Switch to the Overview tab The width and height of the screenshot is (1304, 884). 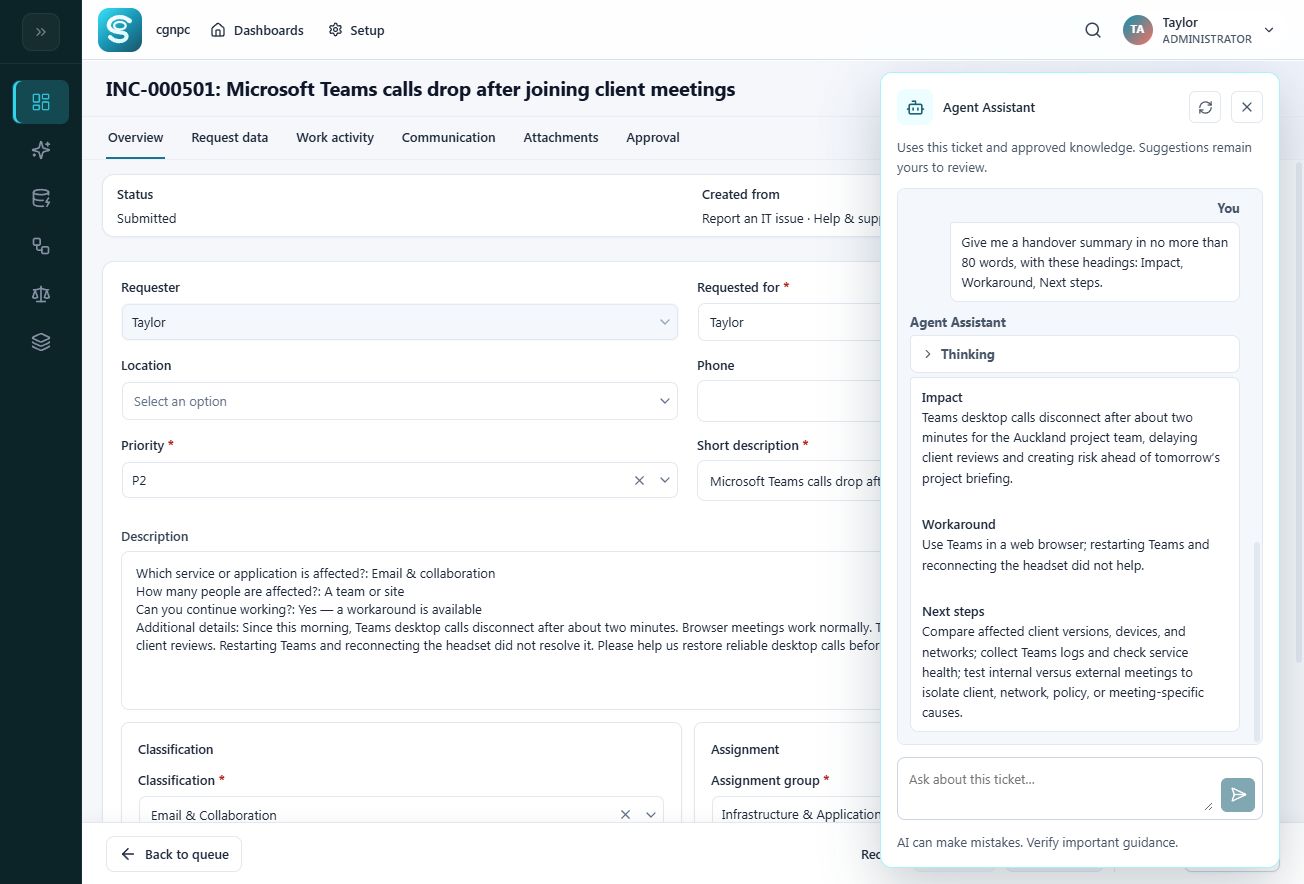[x=136, y=138]
